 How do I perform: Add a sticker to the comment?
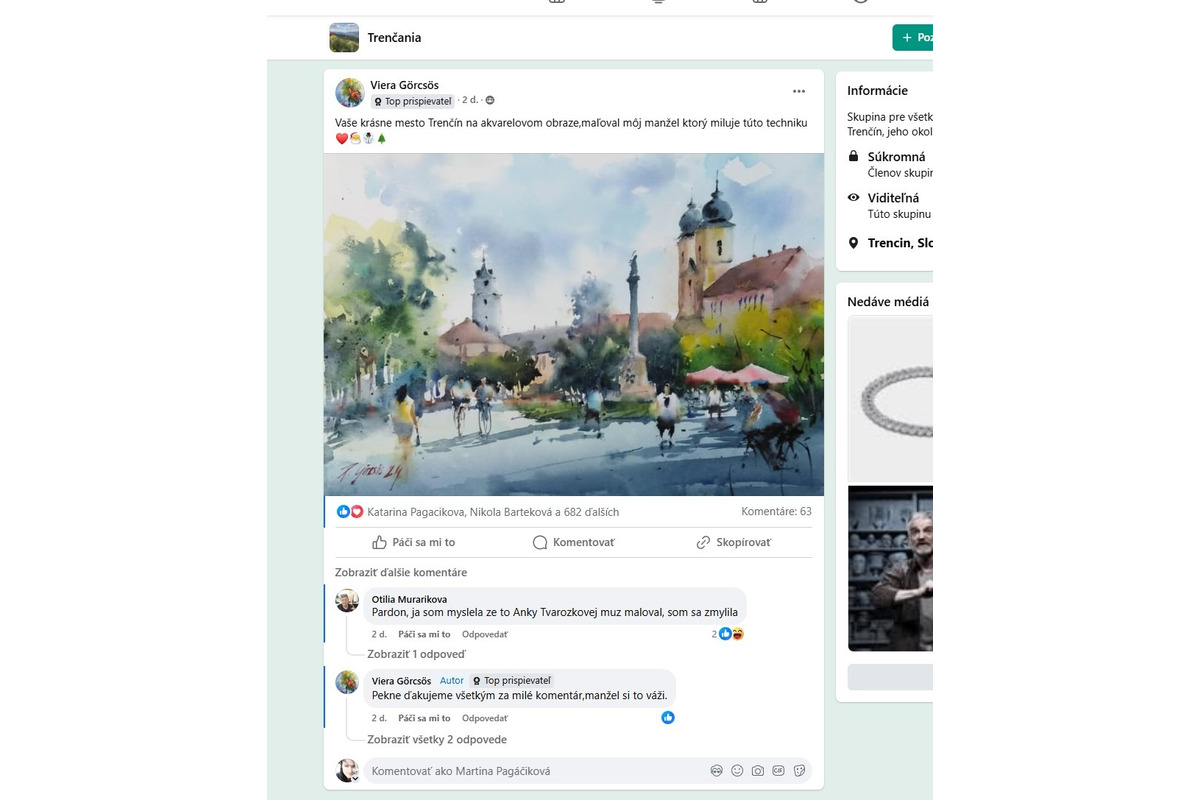[x=799, y=770]
